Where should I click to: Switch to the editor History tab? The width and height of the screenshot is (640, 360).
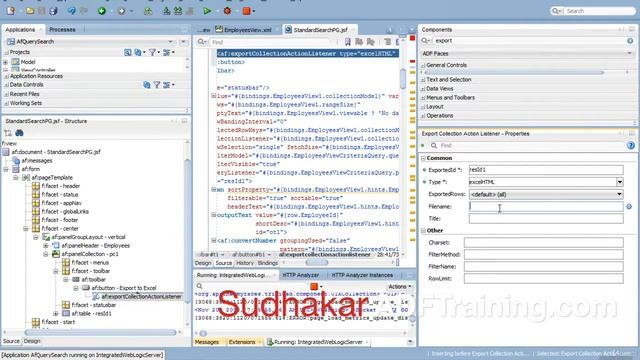(244, 263)
